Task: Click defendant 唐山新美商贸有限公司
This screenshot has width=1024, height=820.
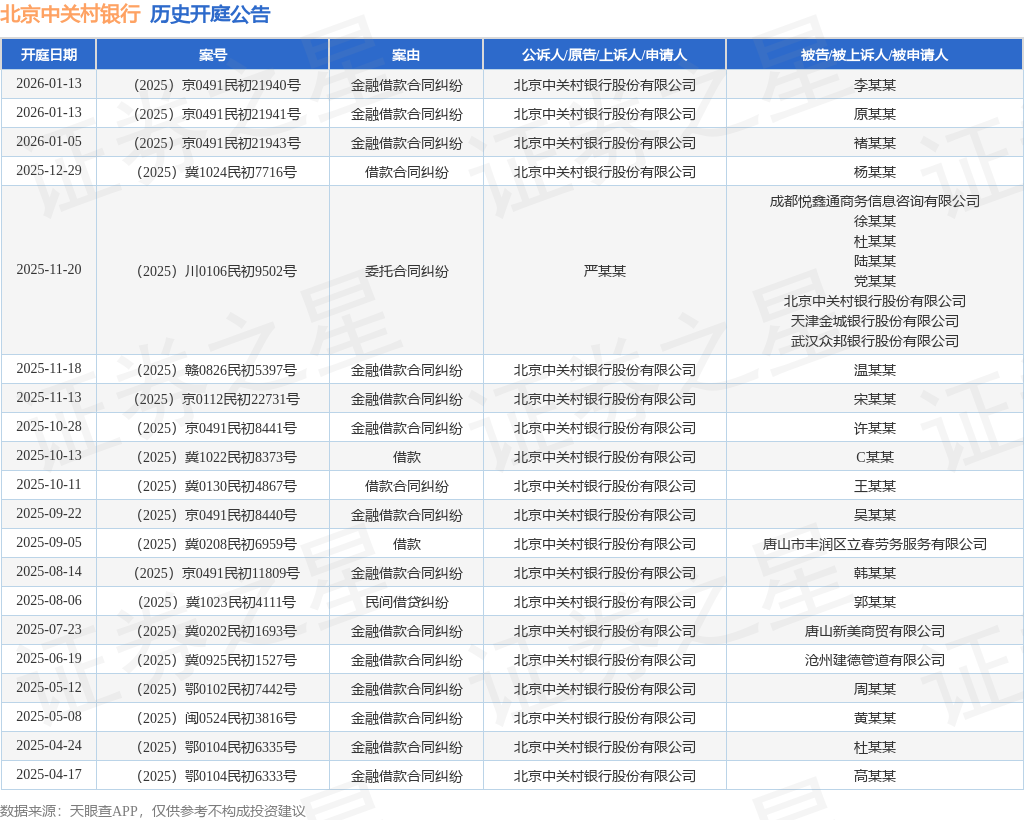Action: click(x=874, y=631)
